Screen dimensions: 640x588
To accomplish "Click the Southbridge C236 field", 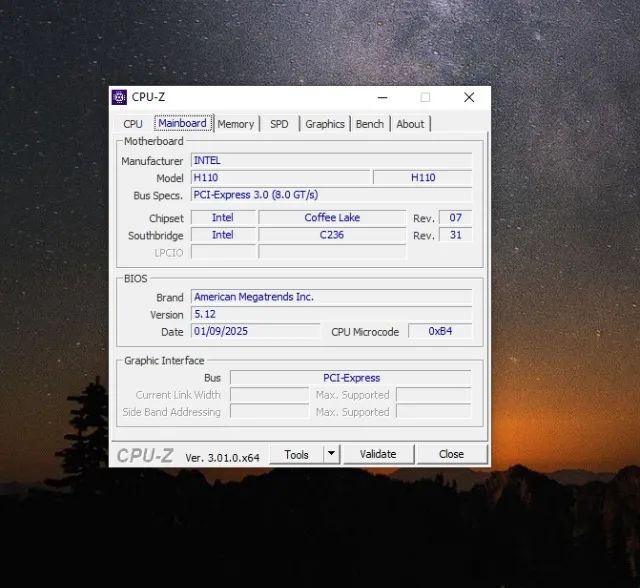I will point(332,235).
